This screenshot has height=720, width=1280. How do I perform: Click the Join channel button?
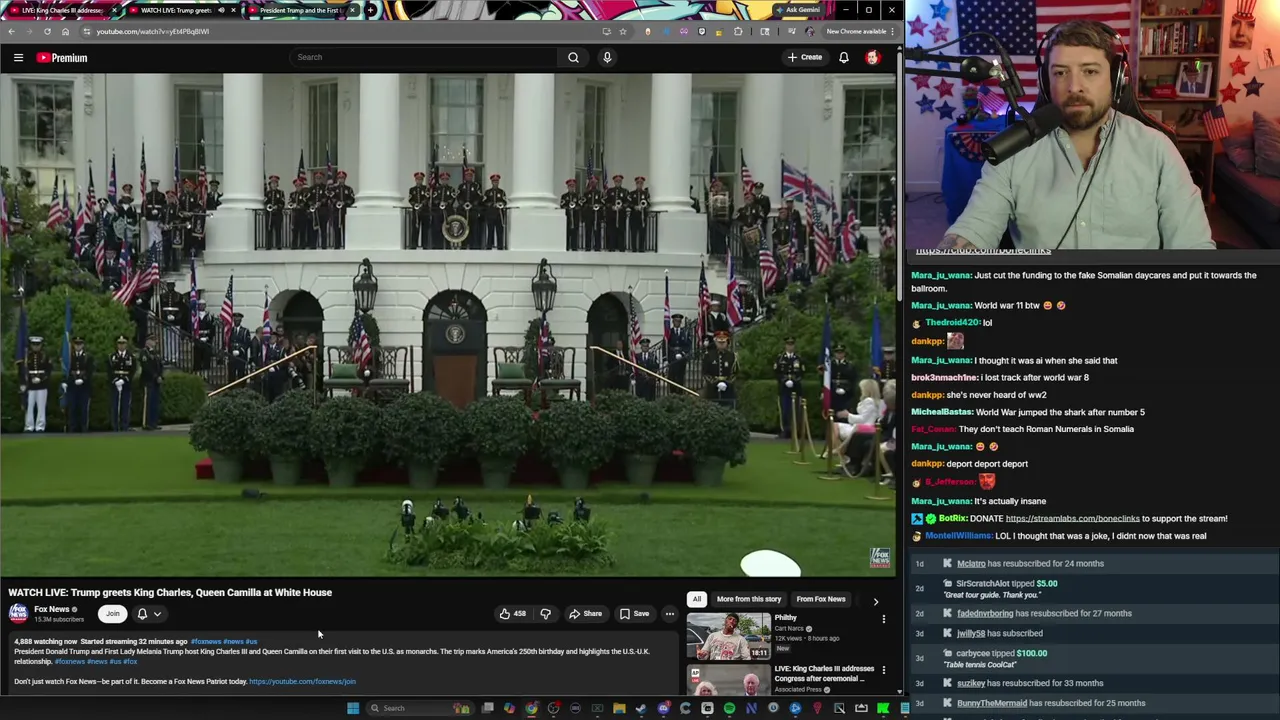click(113, 614)
